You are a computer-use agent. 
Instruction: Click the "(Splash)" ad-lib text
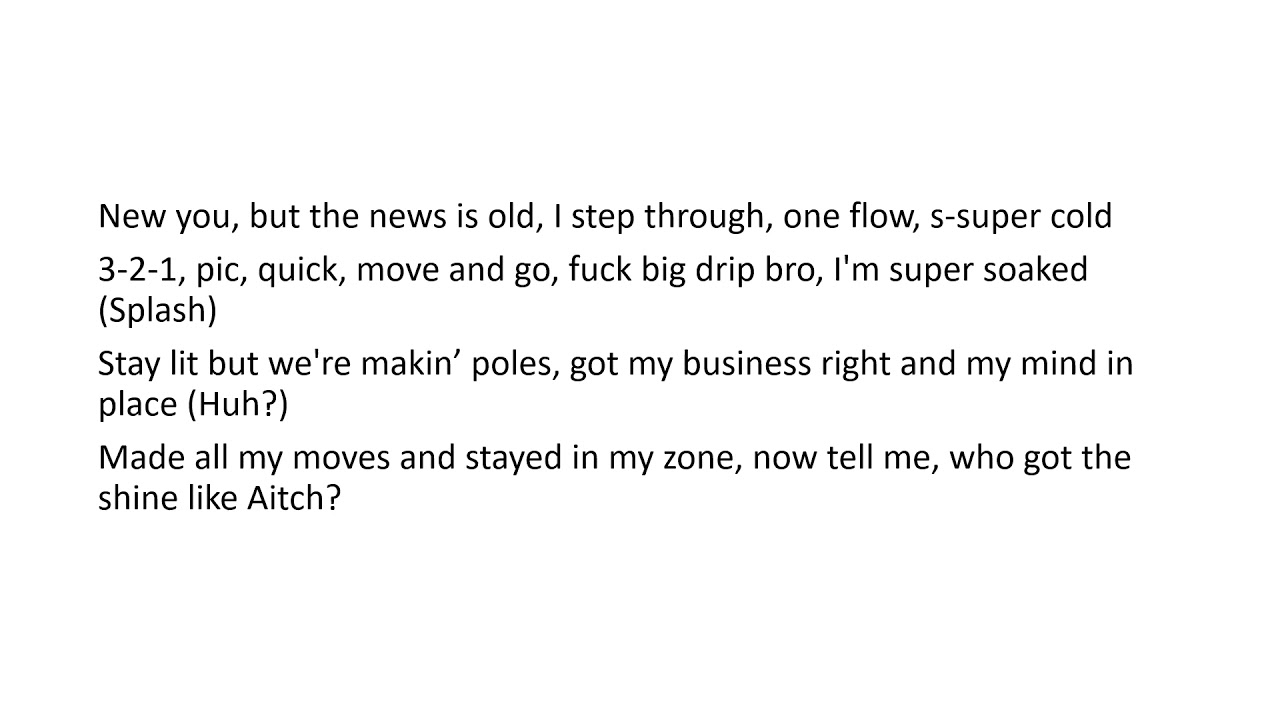point(157,310)
